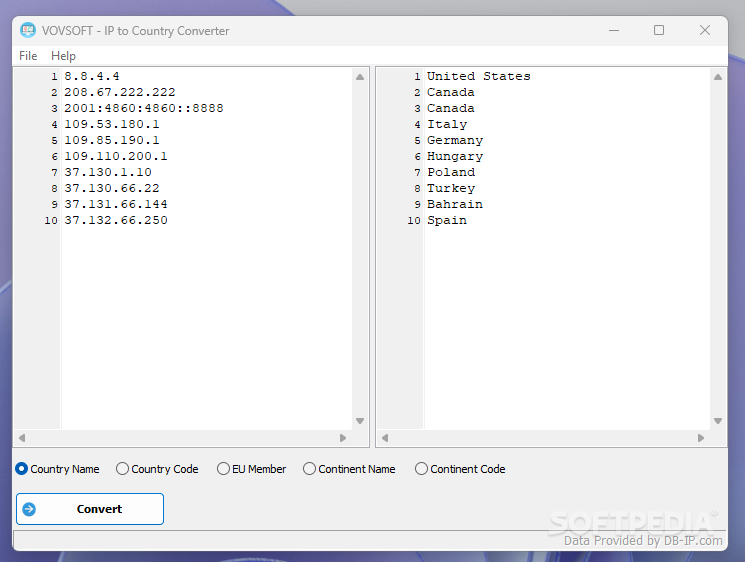Click the IP list pane's scroll right arrow
This screenshot has height=562, width=745.
[343, 438]
